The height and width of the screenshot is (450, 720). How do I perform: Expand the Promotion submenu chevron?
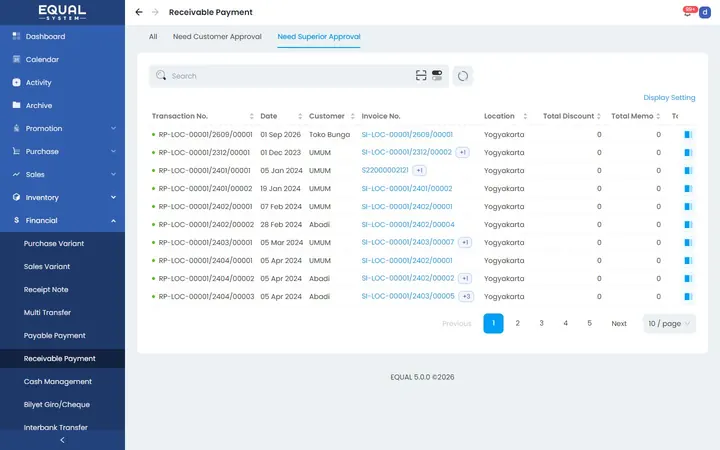[113, 128]
